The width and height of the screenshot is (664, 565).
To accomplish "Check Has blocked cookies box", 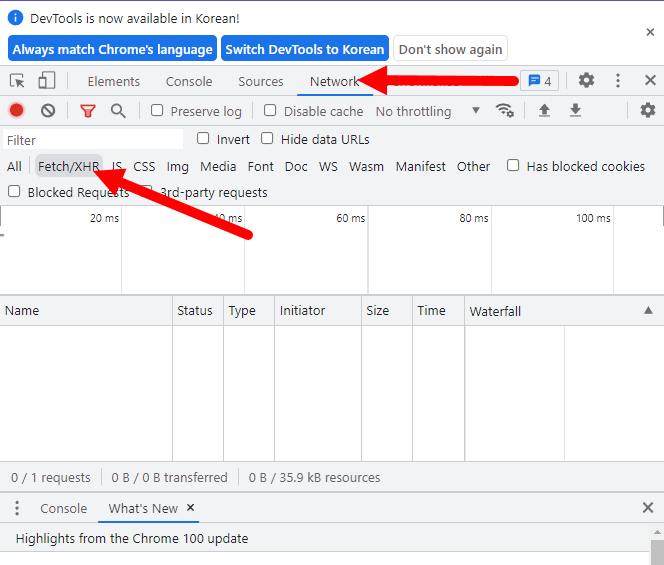I will 513,165.
